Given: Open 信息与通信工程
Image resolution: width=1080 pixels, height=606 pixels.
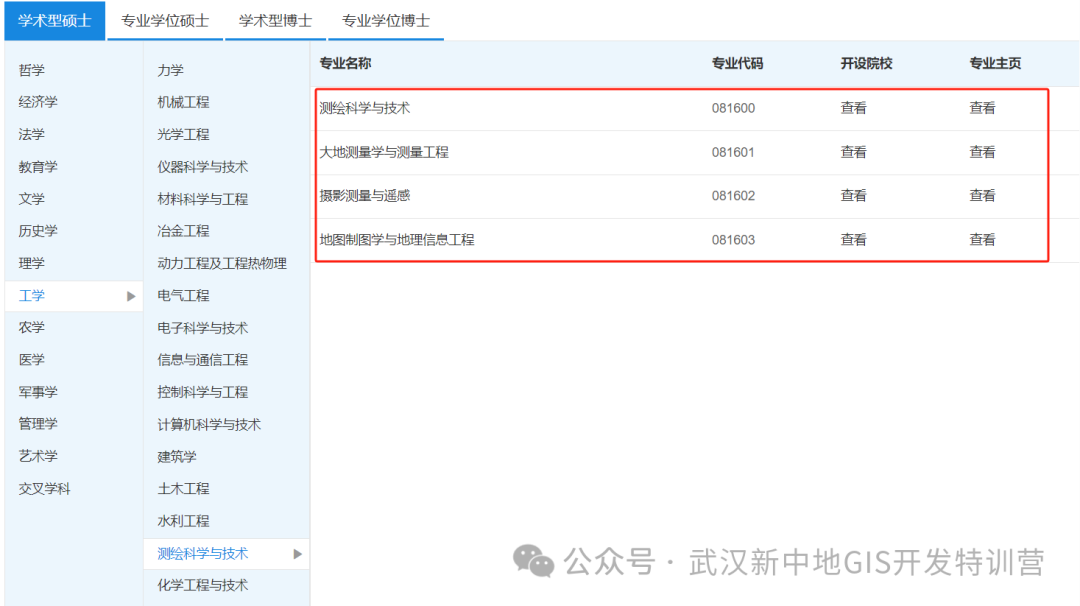Looking at the screenshot, I should 202,359.
